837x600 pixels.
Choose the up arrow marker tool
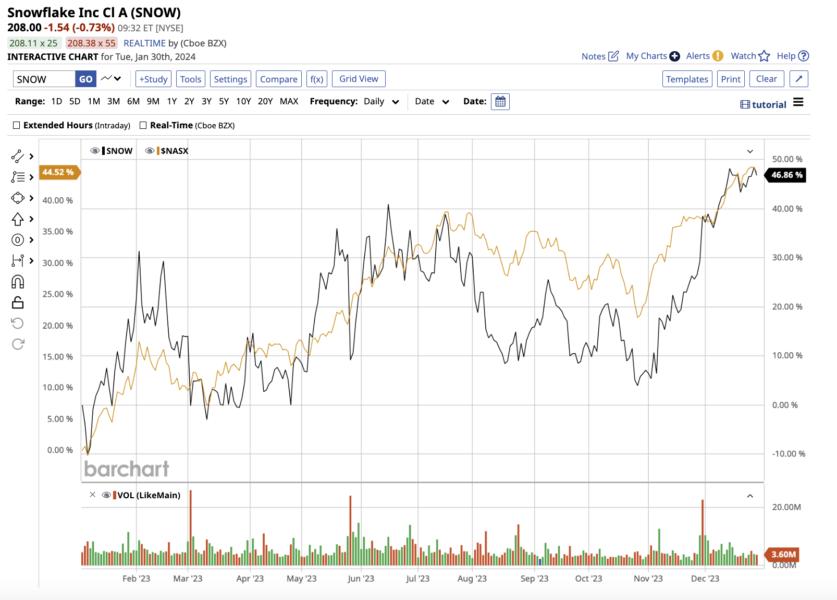click(x=17, y=219)
